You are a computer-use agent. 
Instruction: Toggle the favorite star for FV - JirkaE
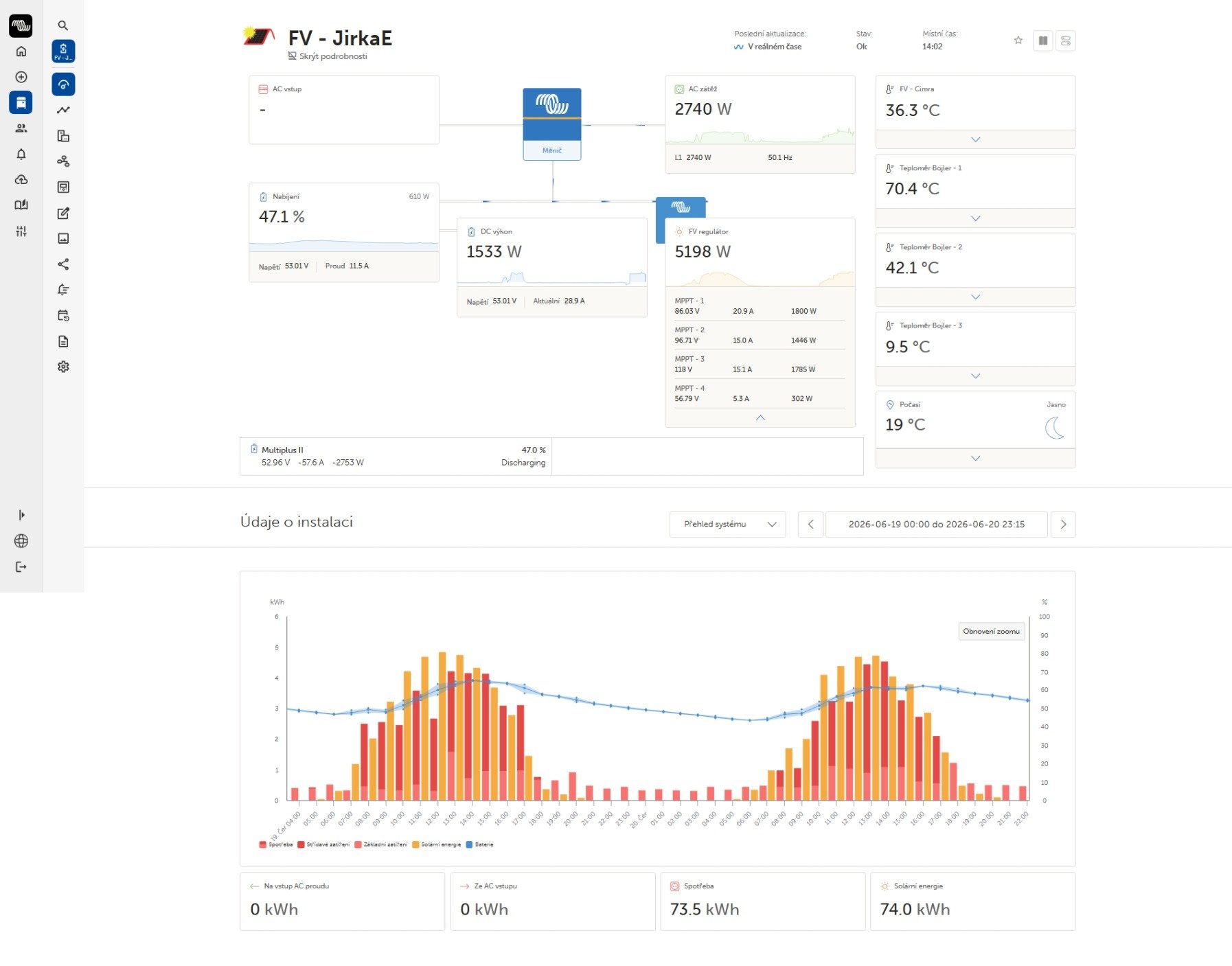1018,41
